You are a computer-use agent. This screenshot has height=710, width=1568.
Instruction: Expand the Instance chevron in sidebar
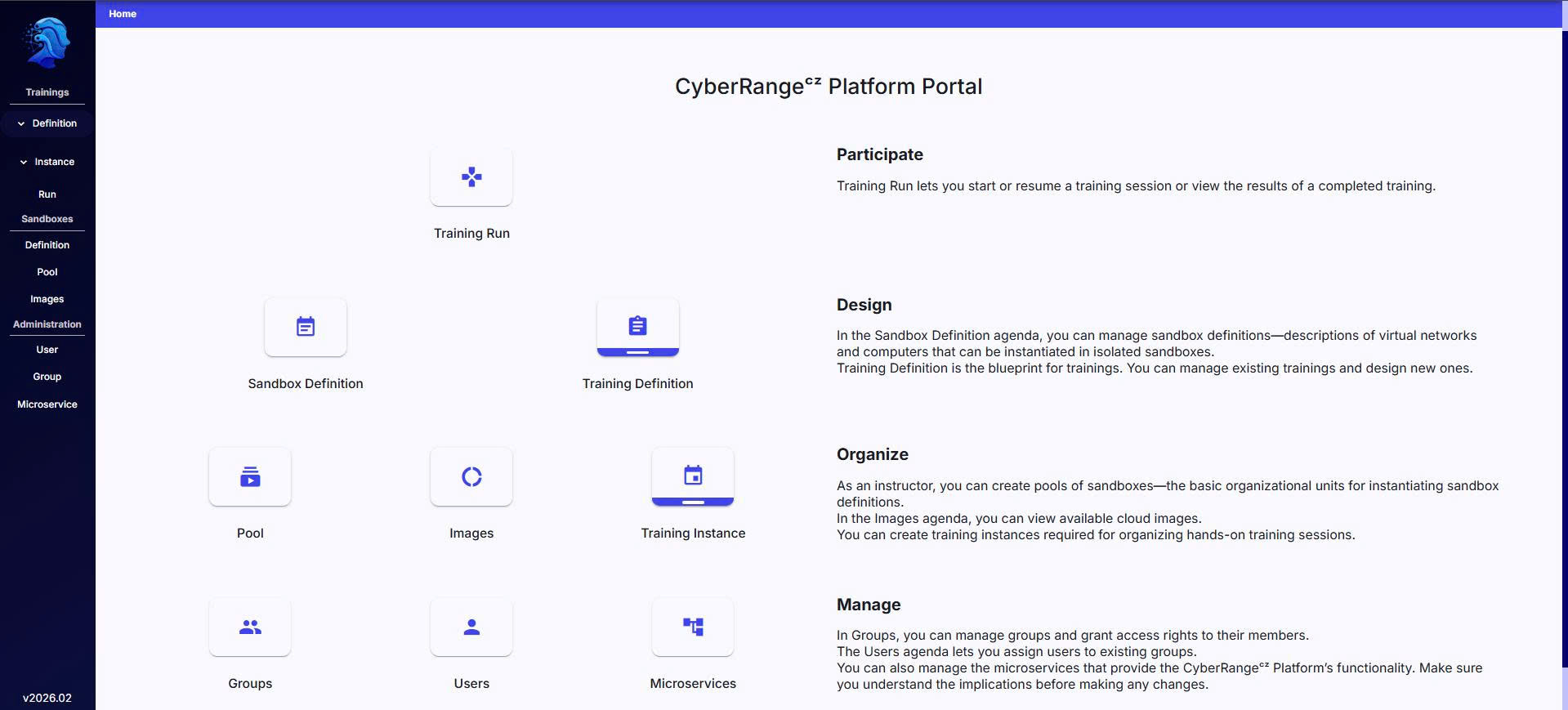coord(24,162)
